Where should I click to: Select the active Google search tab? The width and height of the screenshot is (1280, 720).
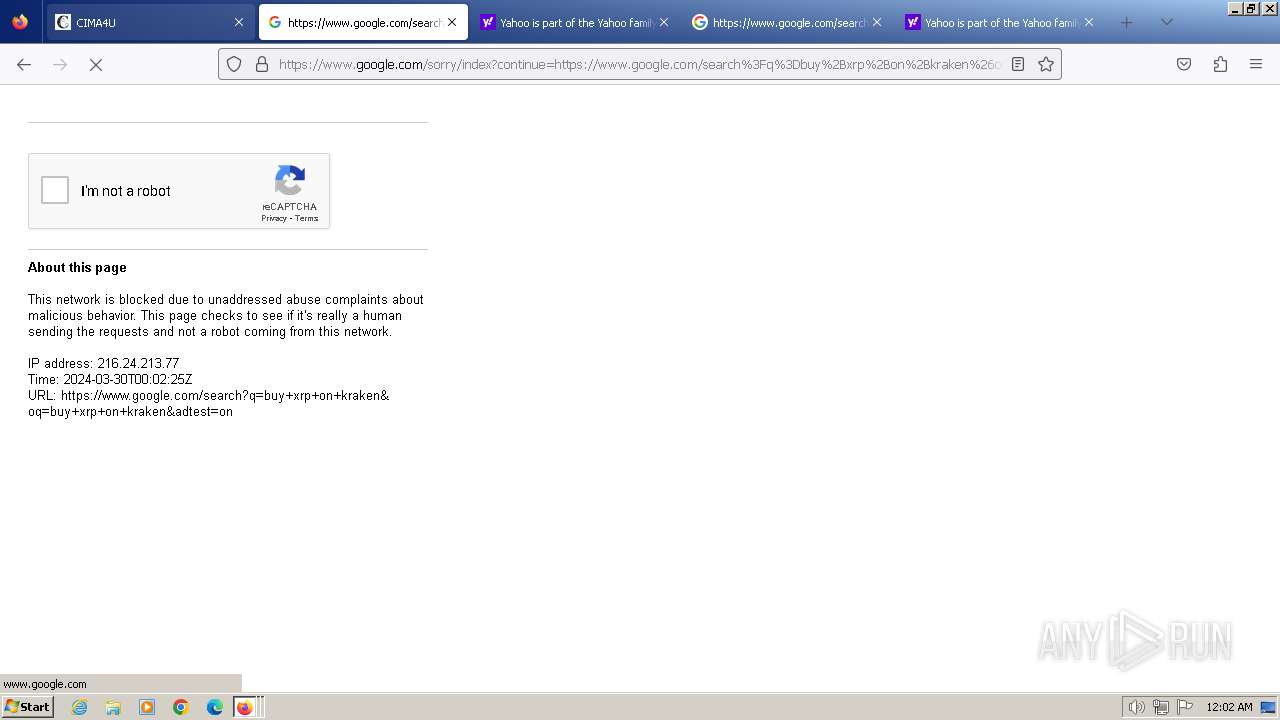coord(363,22)
